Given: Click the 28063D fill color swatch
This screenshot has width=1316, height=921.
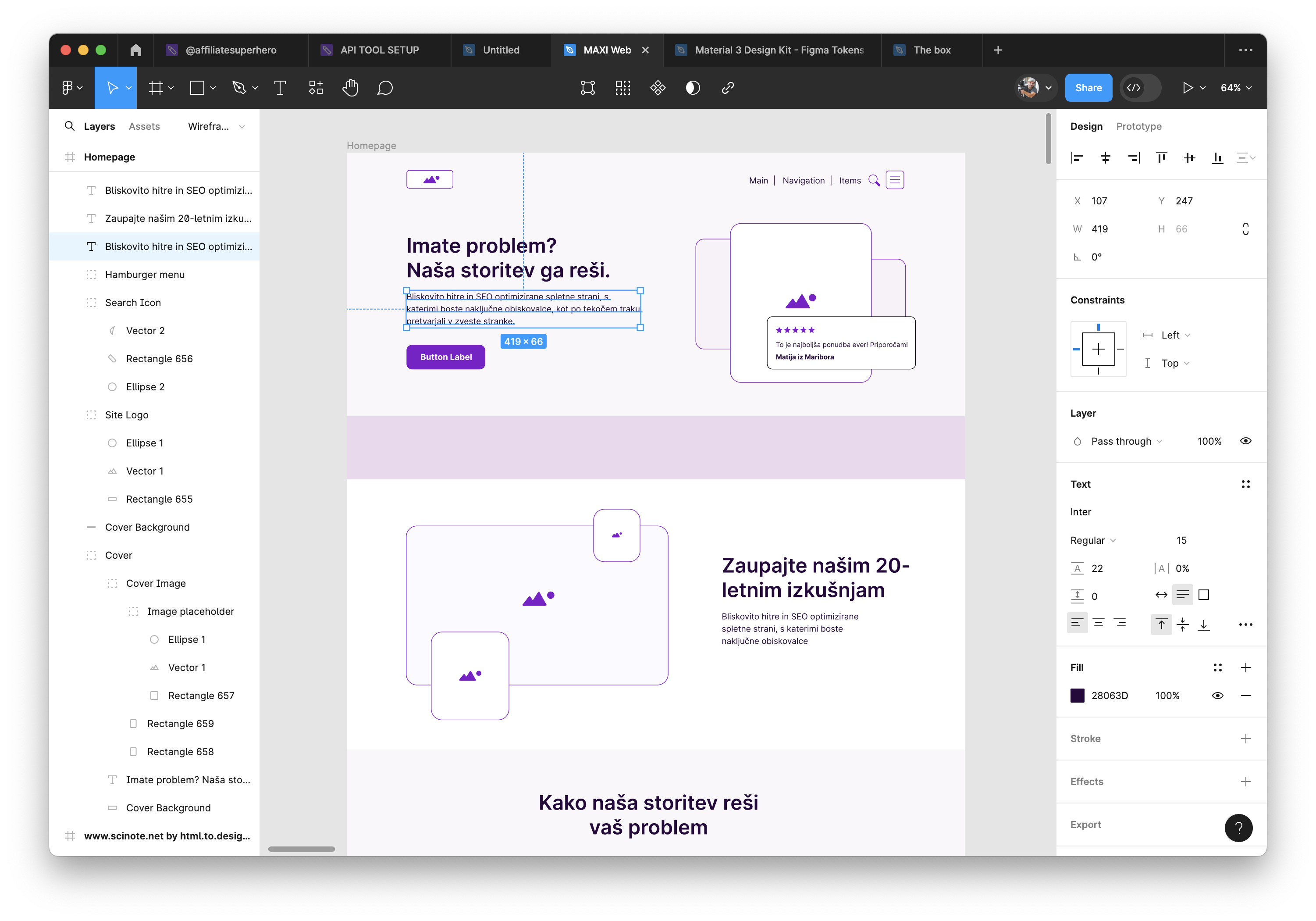Looking at the screenshot, I should pyautogui.click(x=1077, y=696).
